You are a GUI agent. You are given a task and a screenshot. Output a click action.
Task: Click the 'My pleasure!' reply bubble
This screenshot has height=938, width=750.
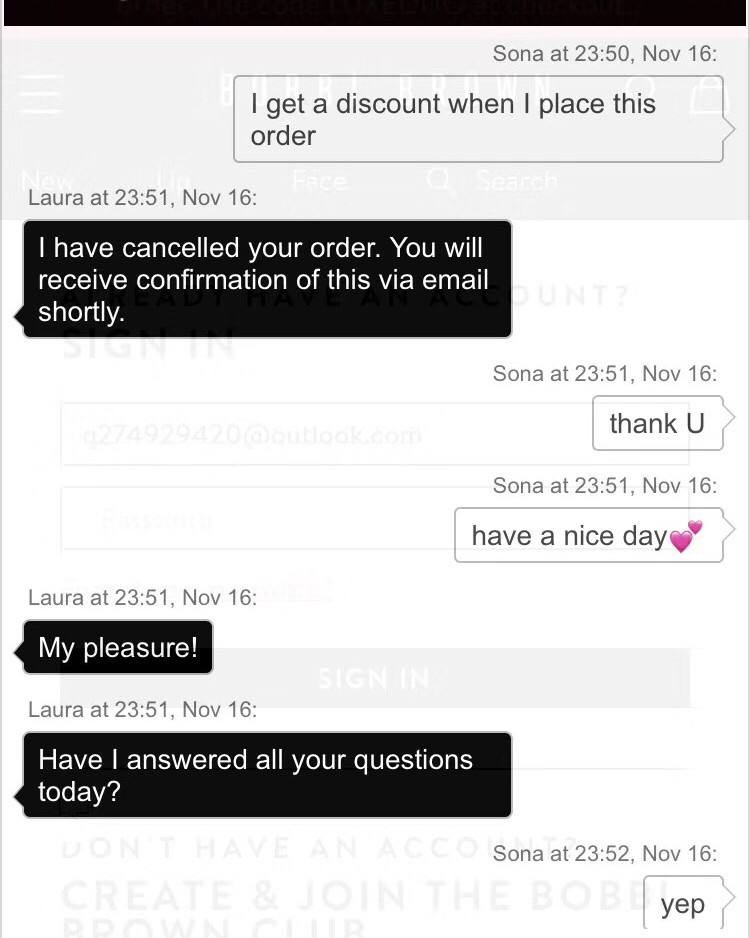(x=118, y=648)
